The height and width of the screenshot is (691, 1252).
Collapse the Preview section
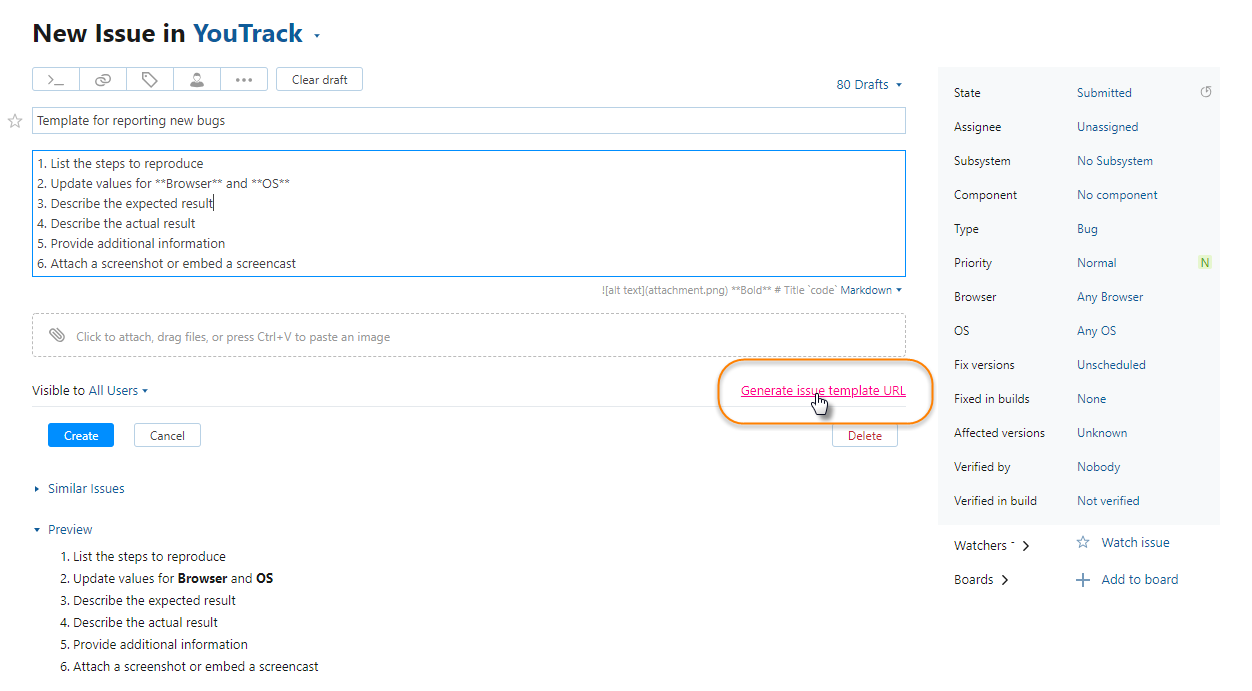point(69,530)
